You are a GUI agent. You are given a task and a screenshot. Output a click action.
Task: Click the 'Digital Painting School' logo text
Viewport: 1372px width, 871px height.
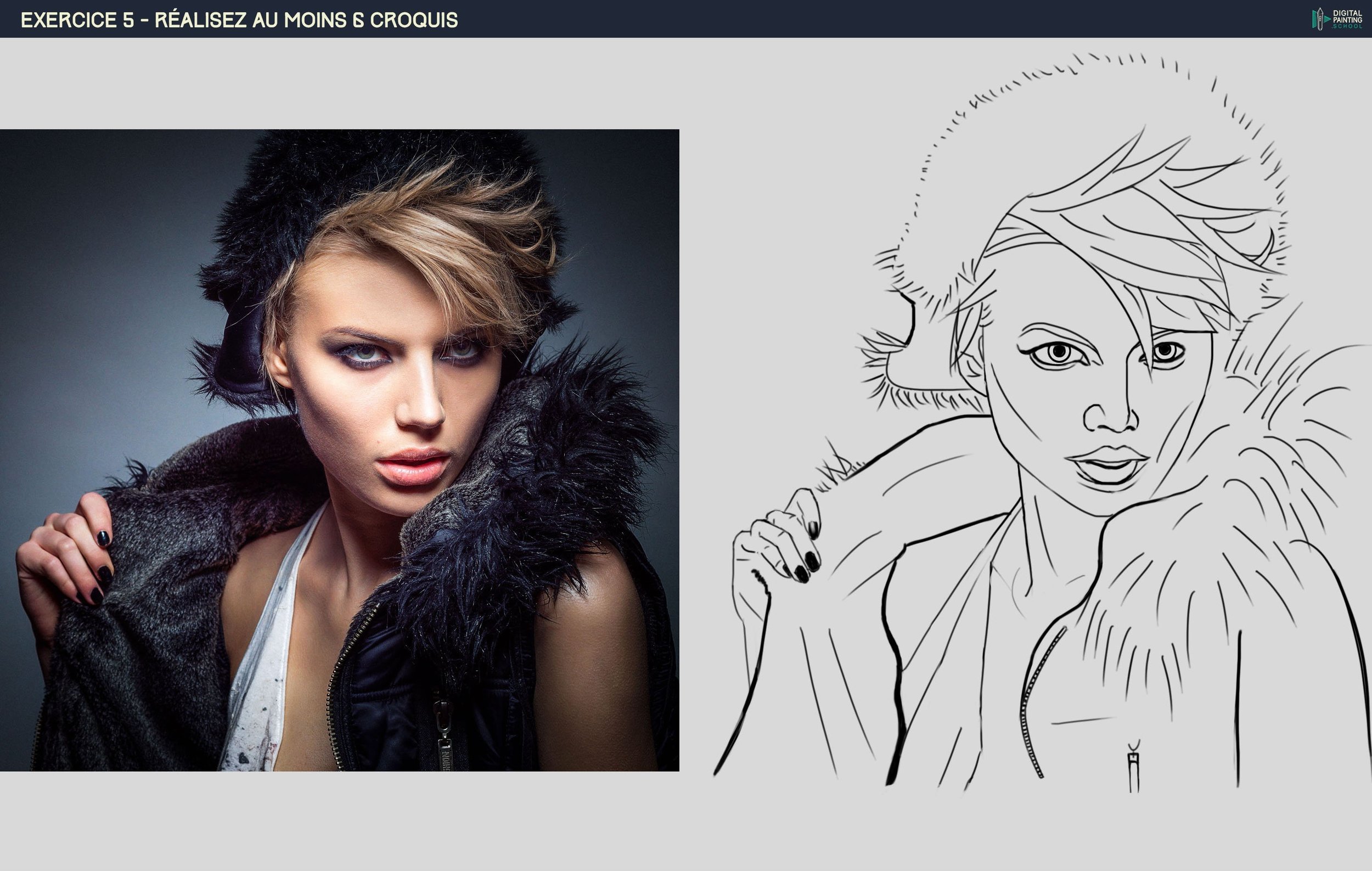(x=1347, y=19)
